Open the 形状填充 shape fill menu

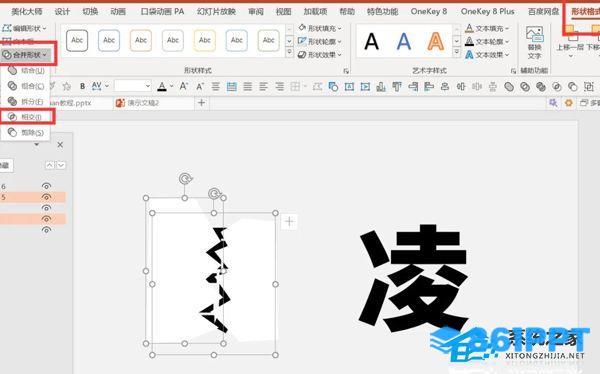point(320,28)
